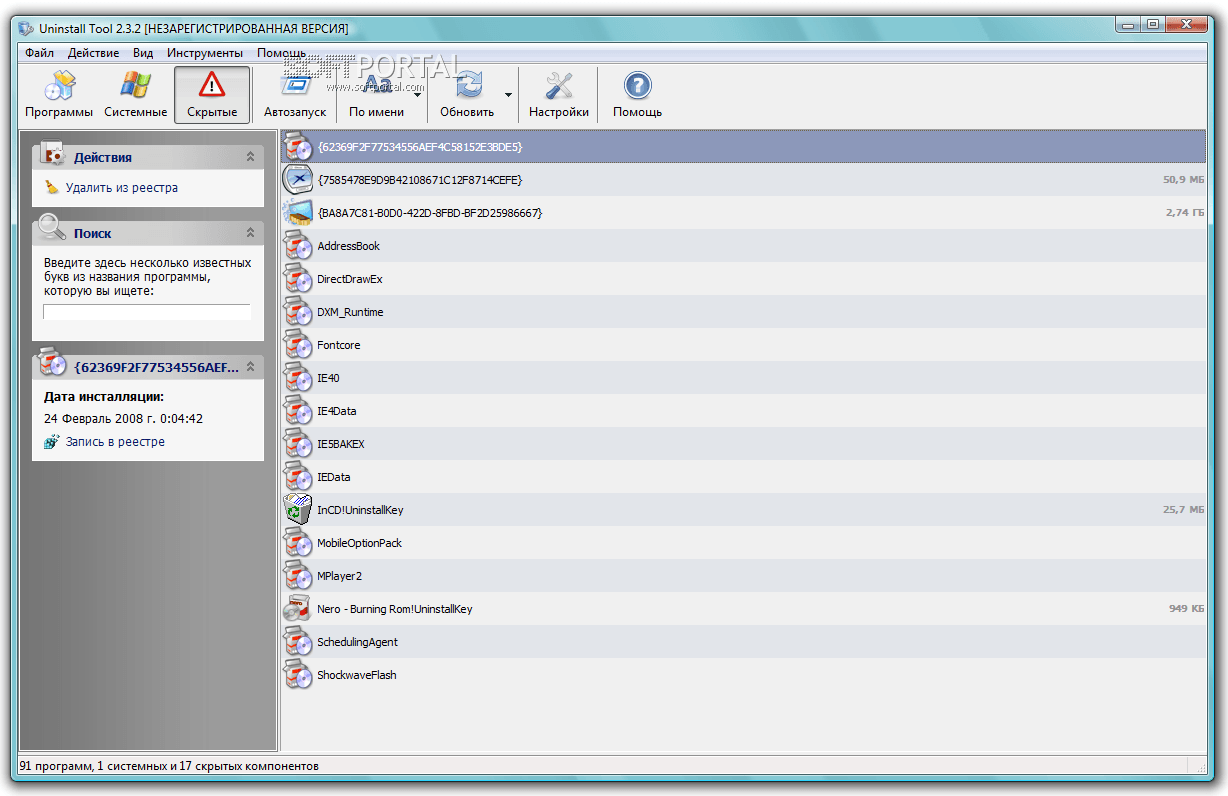Select the IEData entry

click(x=743, y=477)
